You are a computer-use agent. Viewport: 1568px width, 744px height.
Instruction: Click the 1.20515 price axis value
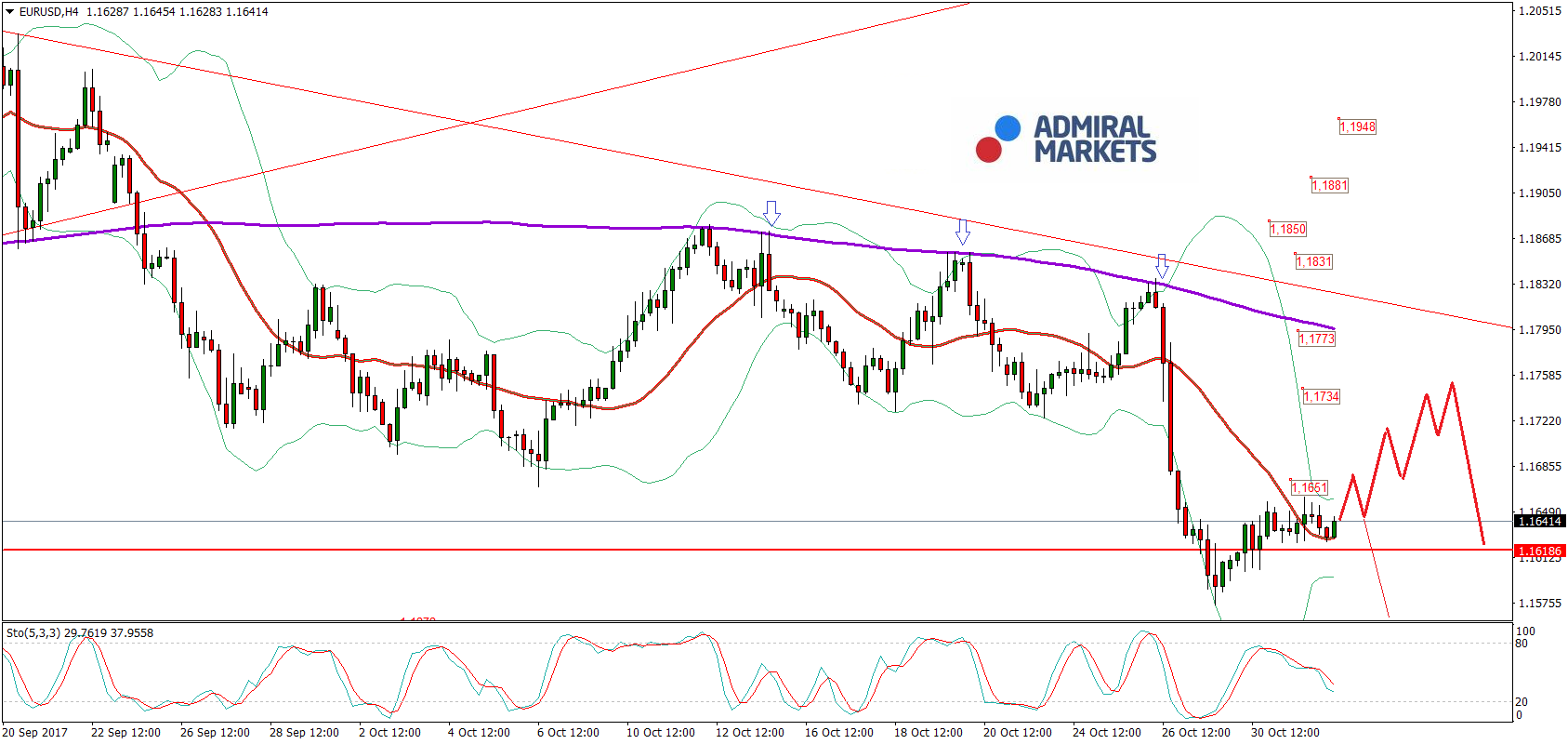pyautogui.click(x=1540, y=11)
